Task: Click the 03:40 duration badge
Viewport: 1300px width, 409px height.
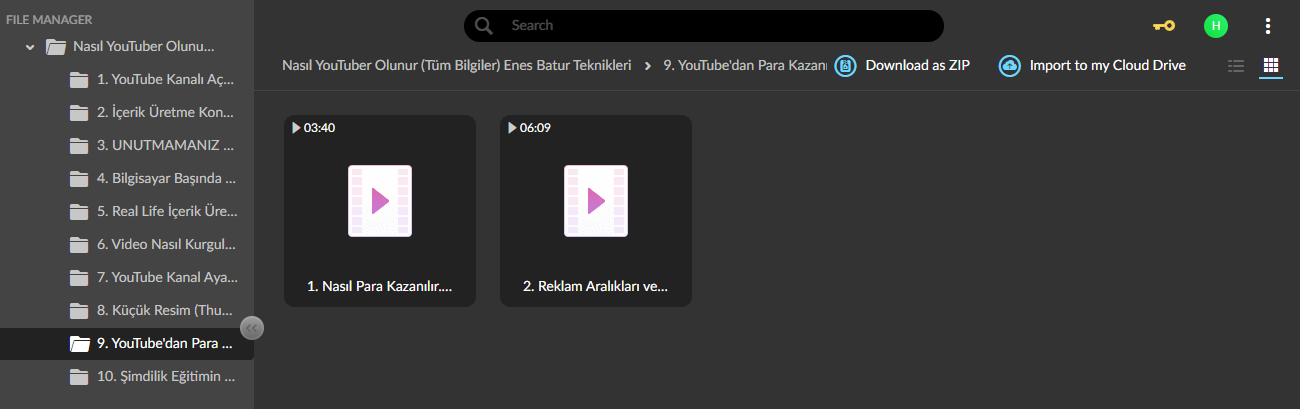Action: click(313, 128)
